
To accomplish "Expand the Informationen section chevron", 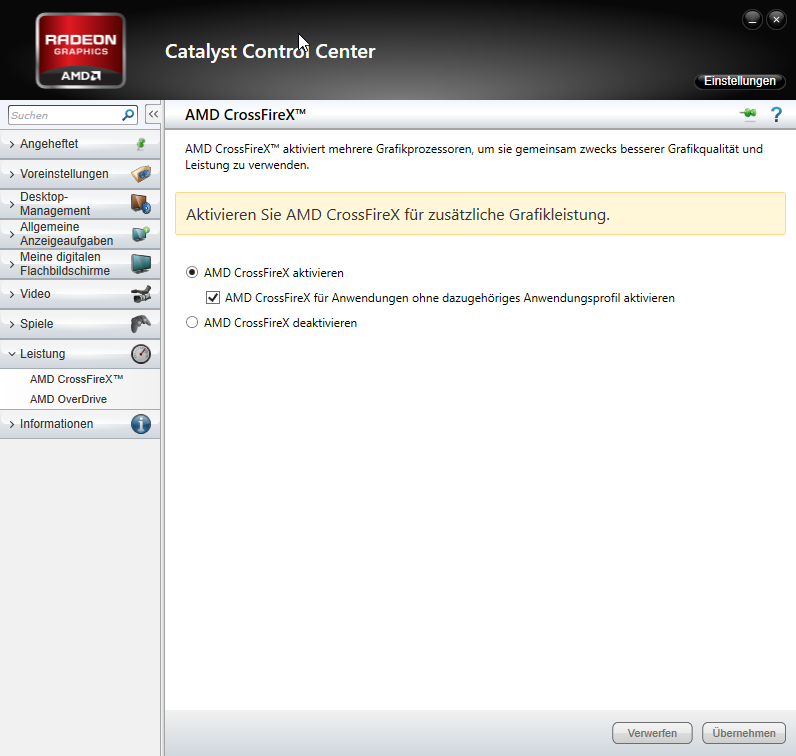I will tap(12, 424).
